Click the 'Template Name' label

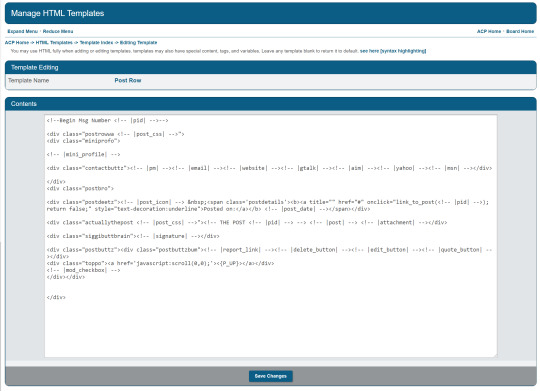click(x=29, y=80)
